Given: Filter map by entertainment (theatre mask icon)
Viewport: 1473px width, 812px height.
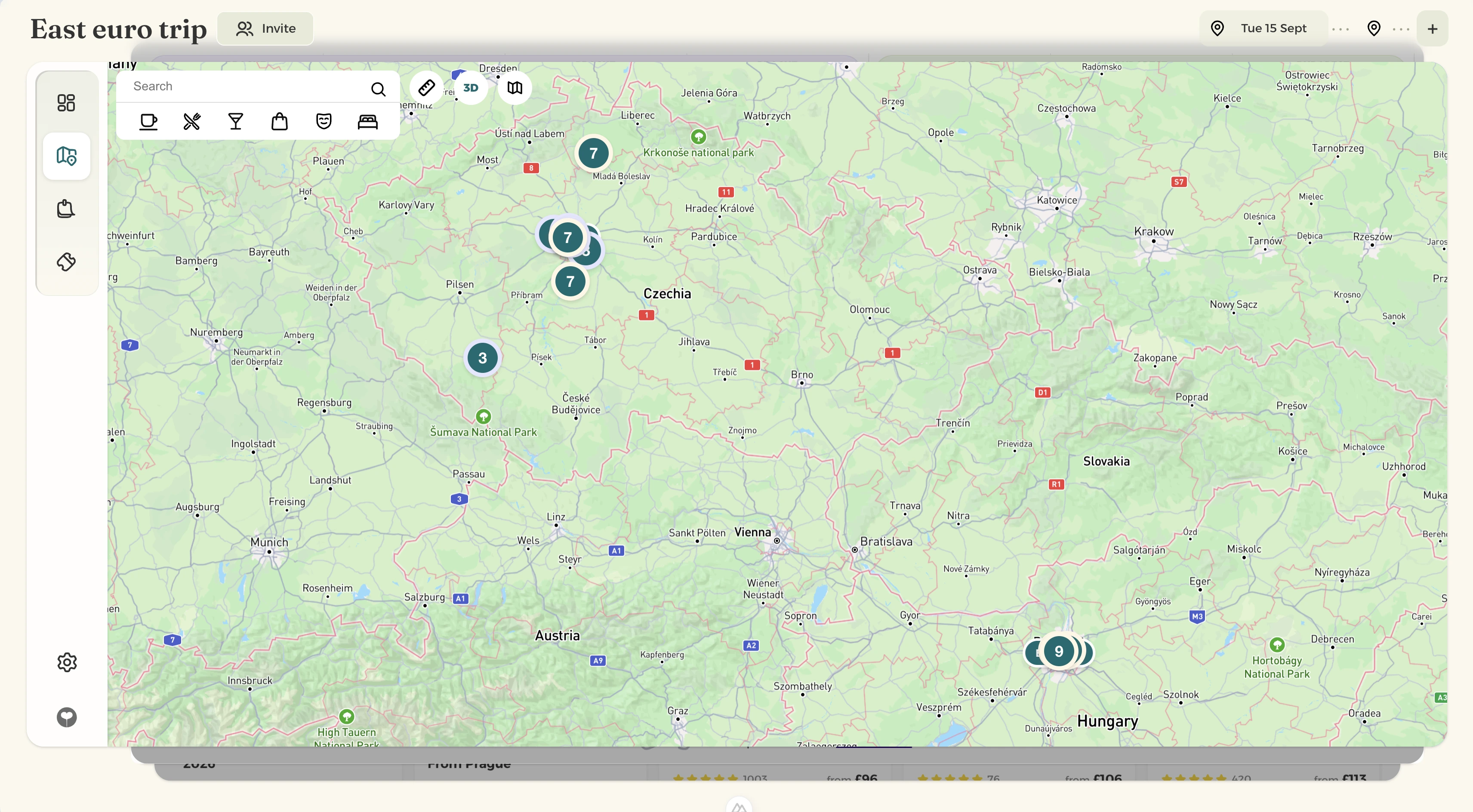Looking at the screenshot, I should [324, 121].
